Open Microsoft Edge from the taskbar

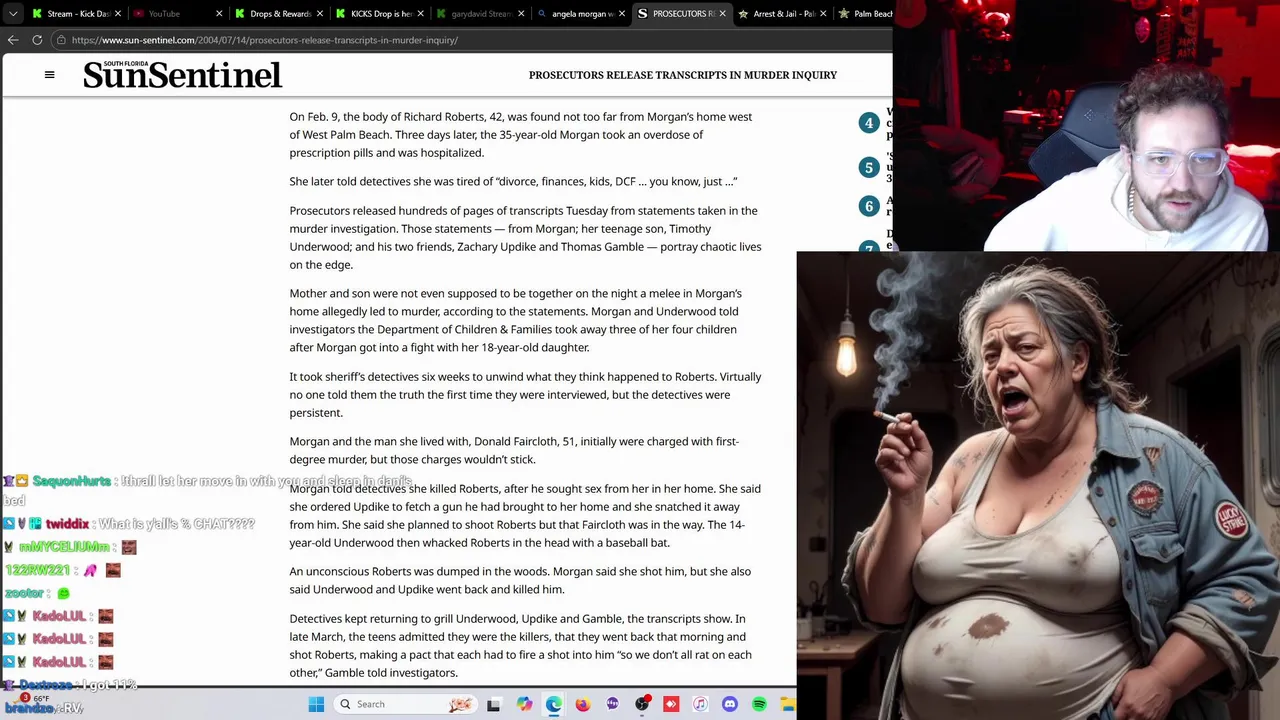553,704
